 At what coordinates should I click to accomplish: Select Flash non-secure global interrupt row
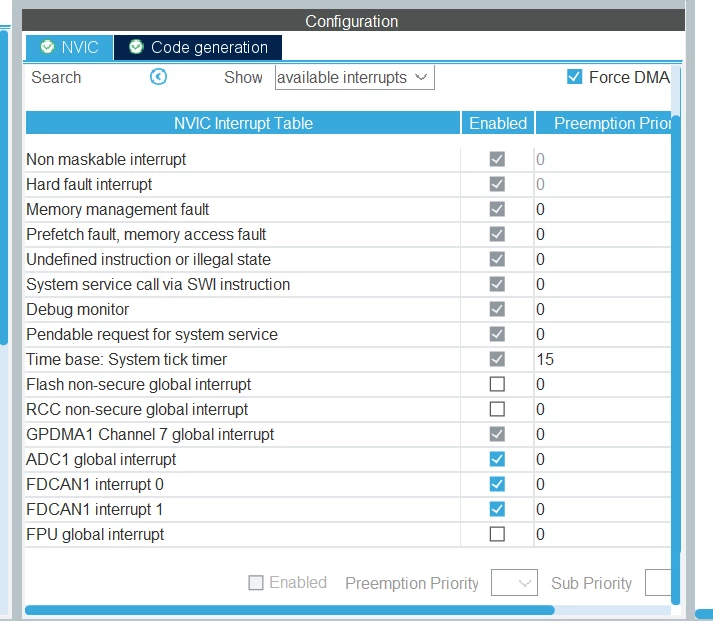pyautogui.click(x=348, y=385)
